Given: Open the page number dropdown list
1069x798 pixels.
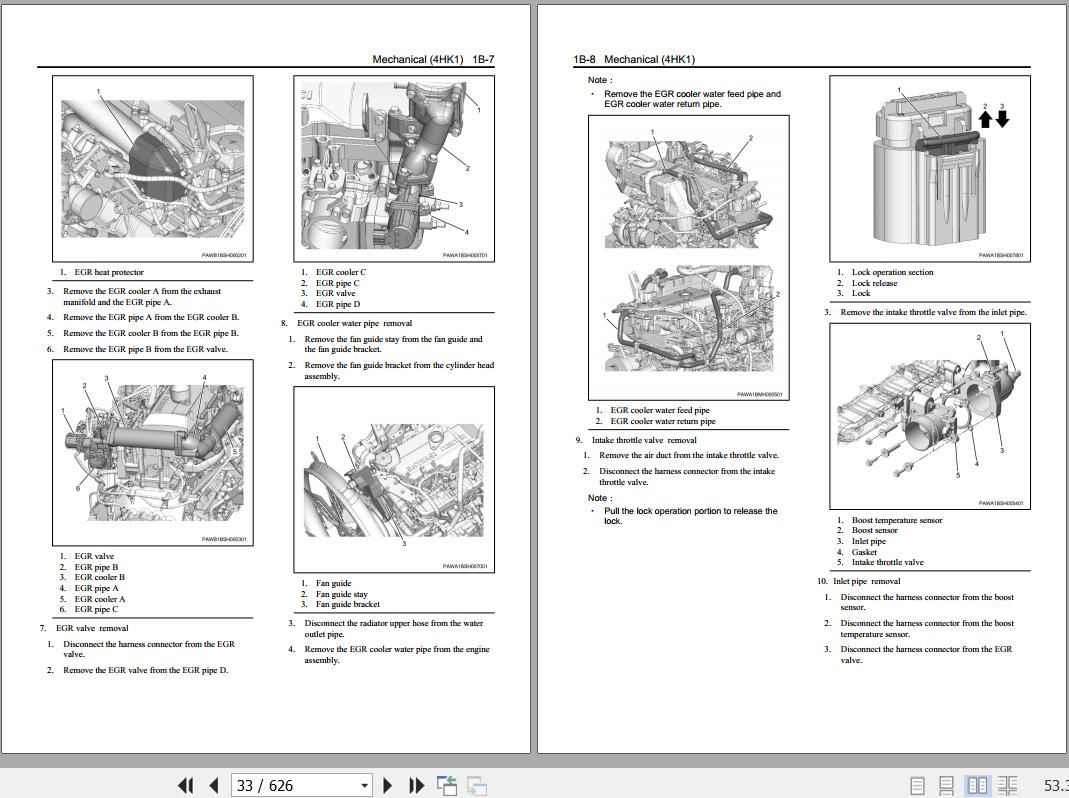Looking at the screenshot, I should pos(365,786).
